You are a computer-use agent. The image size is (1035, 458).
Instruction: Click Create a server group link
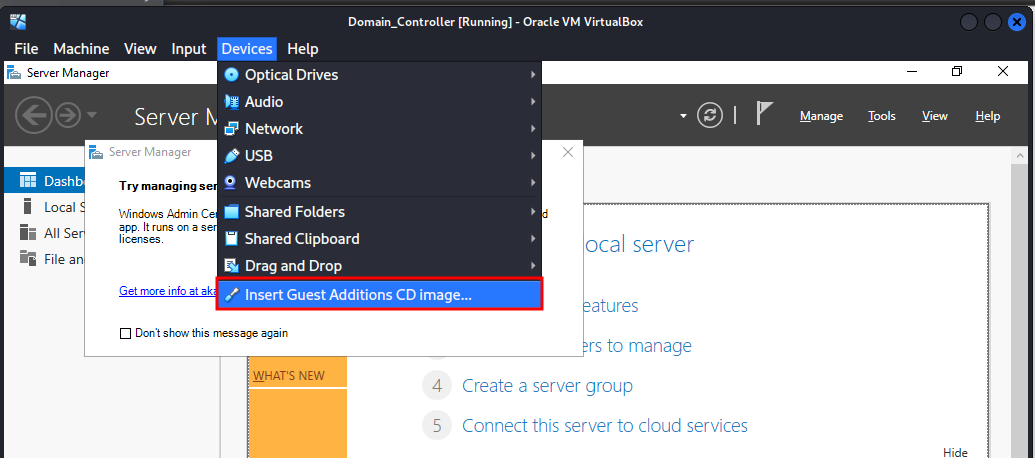pos(547,385)
